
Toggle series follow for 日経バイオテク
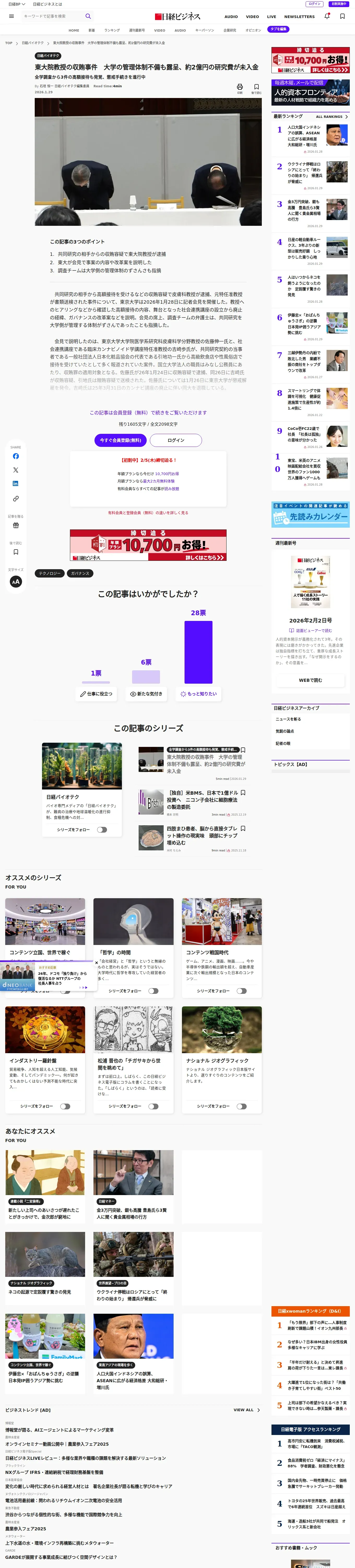102,830
